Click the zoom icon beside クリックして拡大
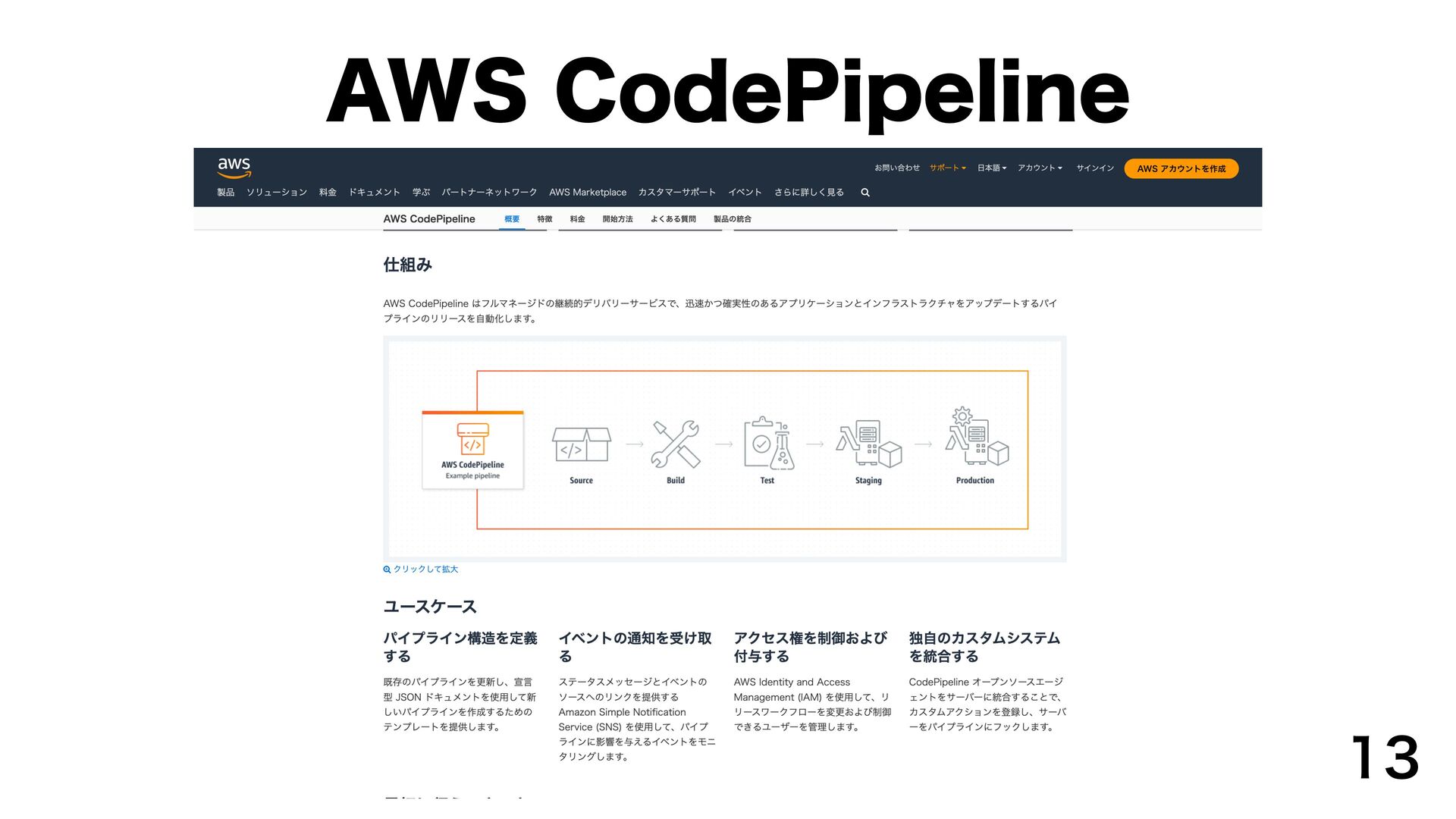 [x=387, y=570]
